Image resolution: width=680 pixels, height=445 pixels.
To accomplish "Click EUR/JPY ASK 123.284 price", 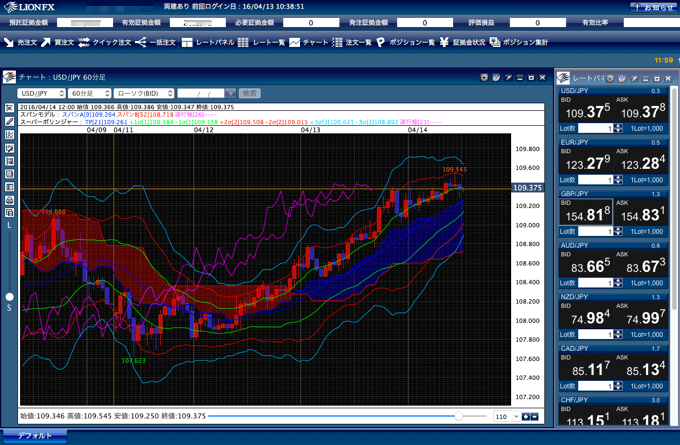I will pyautogui.click(x=641, y=160).
